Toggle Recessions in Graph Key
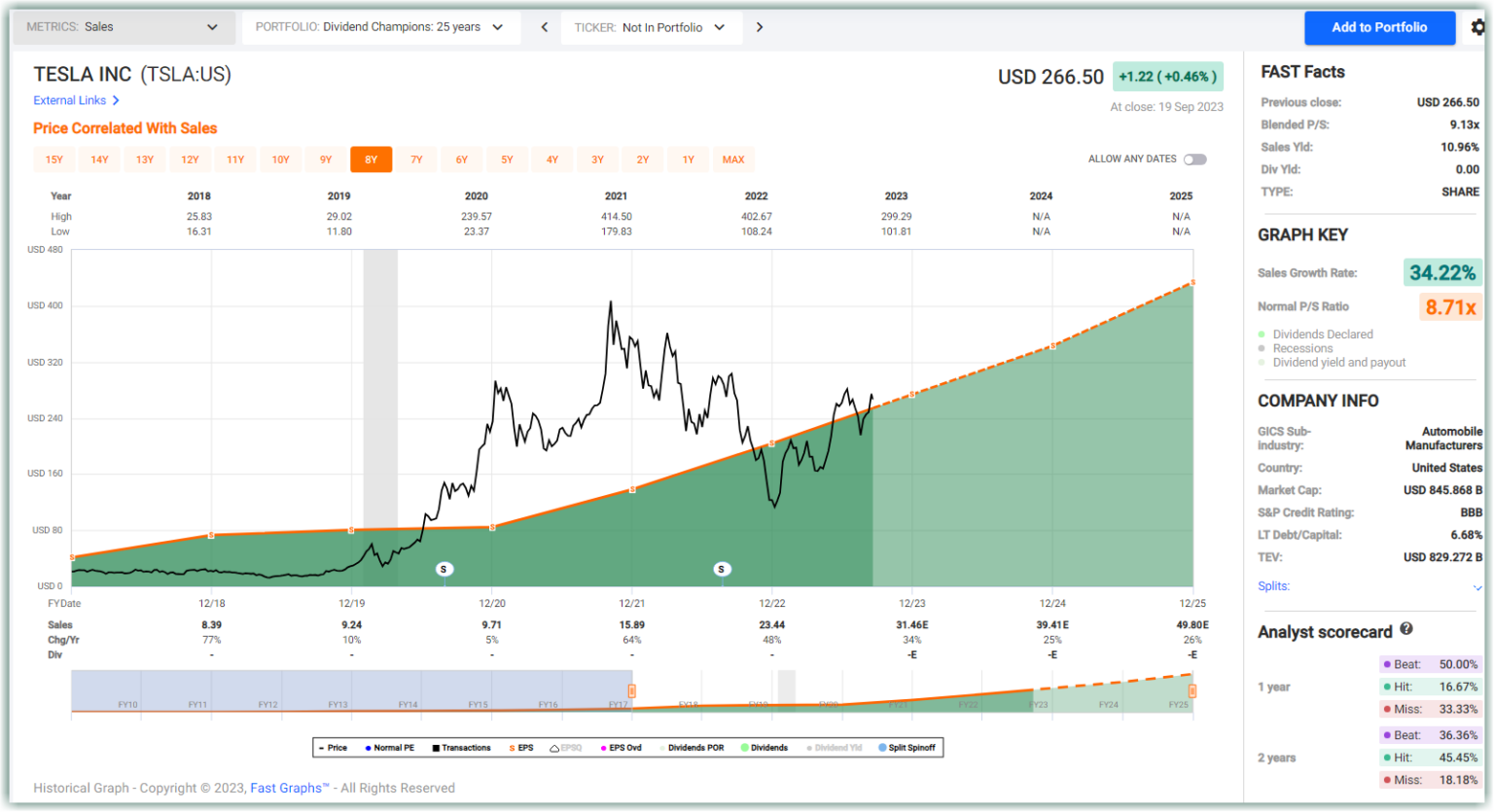 [1296, 348]
